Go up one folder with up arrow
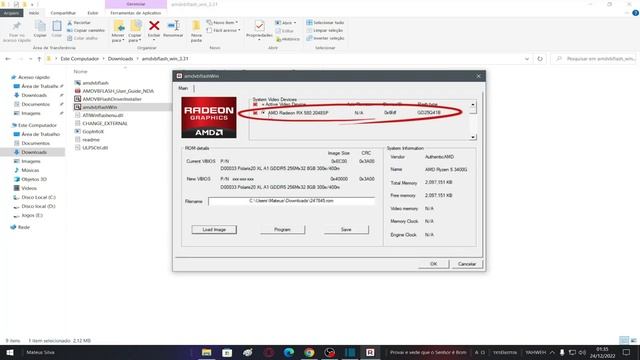The width and height of the screenshot is (640, 360). coord(39,59)
